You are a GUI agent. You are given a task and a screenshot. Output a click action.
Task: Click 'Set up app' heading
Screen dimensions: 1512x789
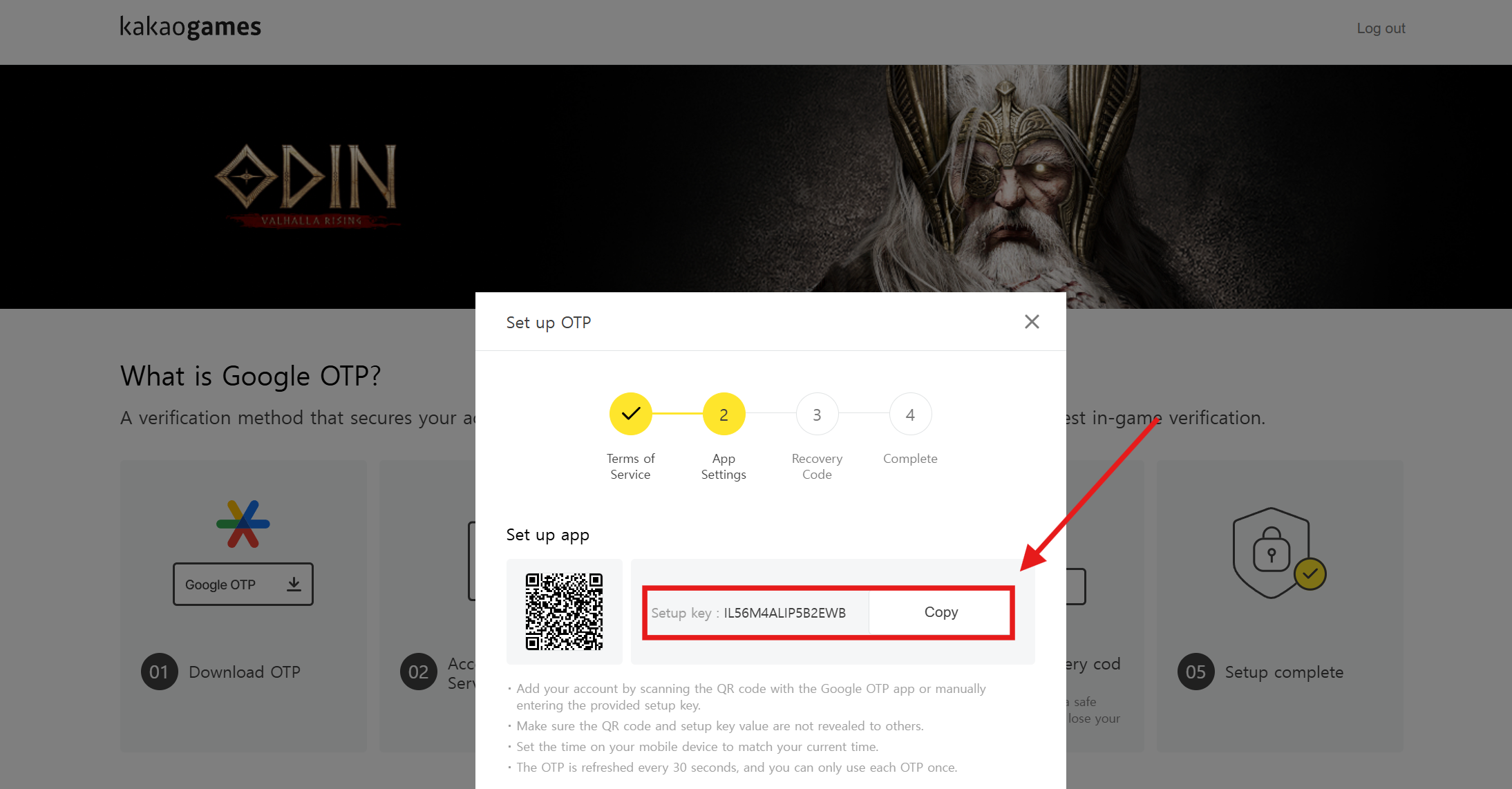pos(547,535)
